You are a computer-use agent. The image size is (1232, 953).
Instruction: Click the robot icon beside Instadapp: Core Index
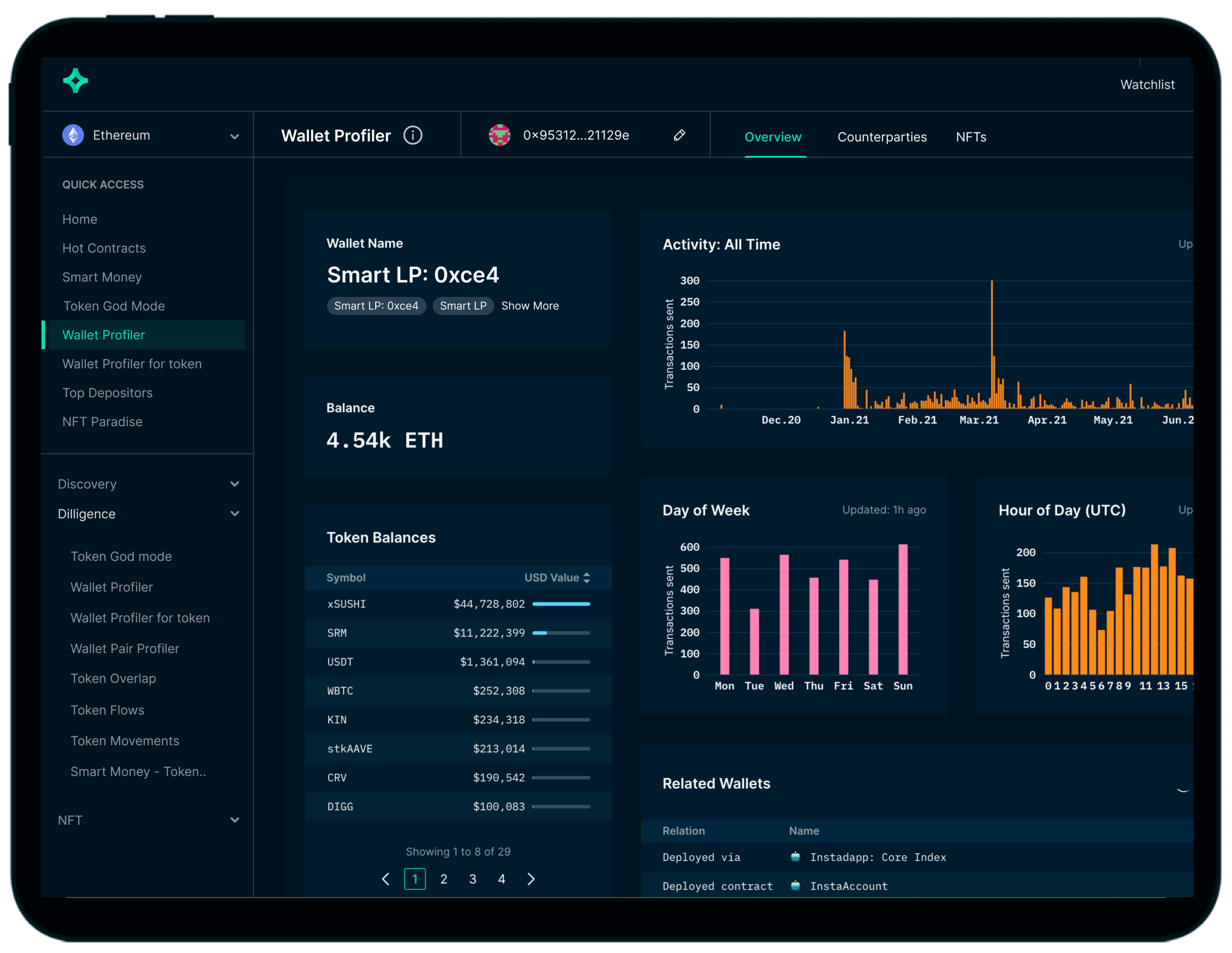click(x=795, y=857)
